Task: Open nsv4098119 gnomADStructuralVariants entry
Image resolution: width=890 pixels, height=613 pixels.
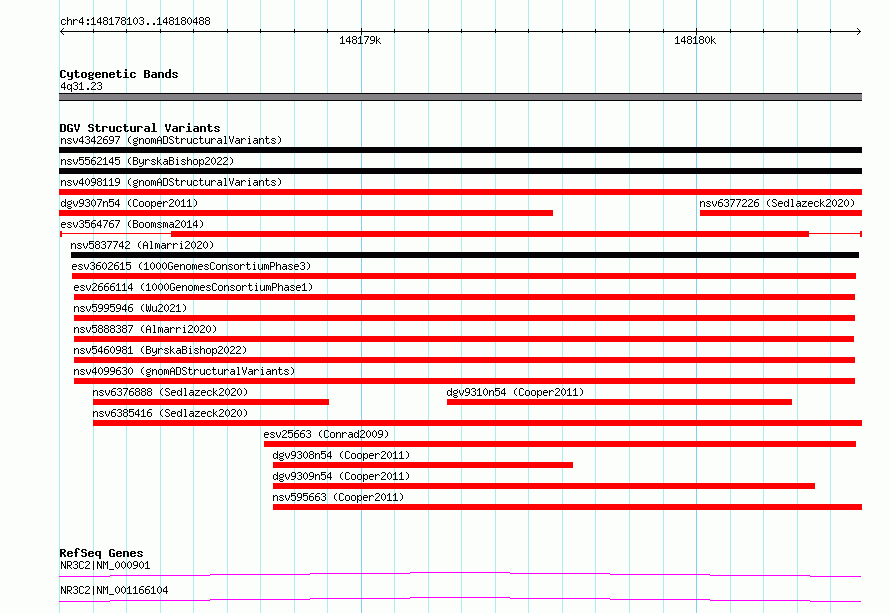Action: 171,182
